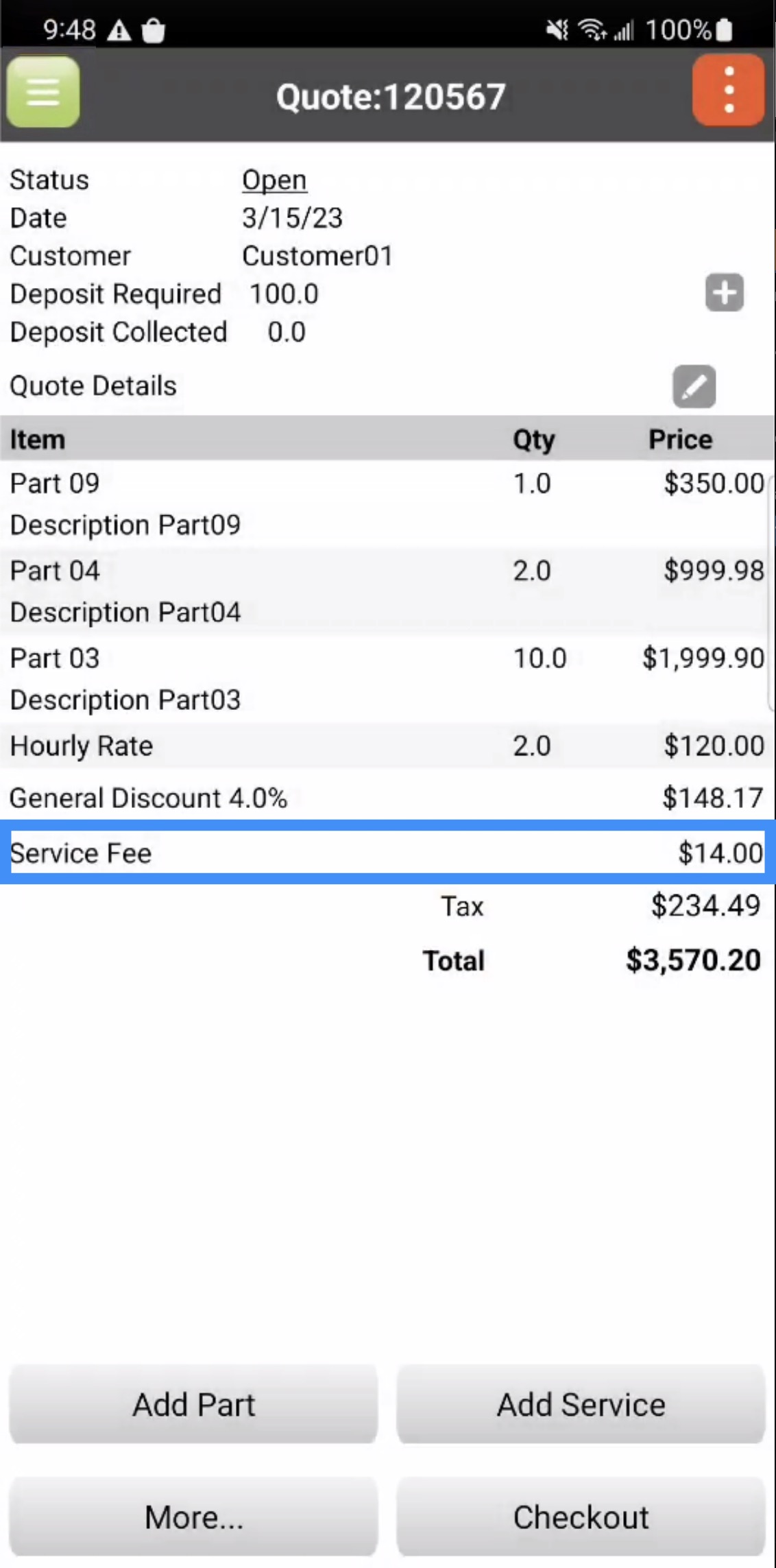This screenshot has width=776, height=1568.
Task: Change the Open status link
Action: 274,180
